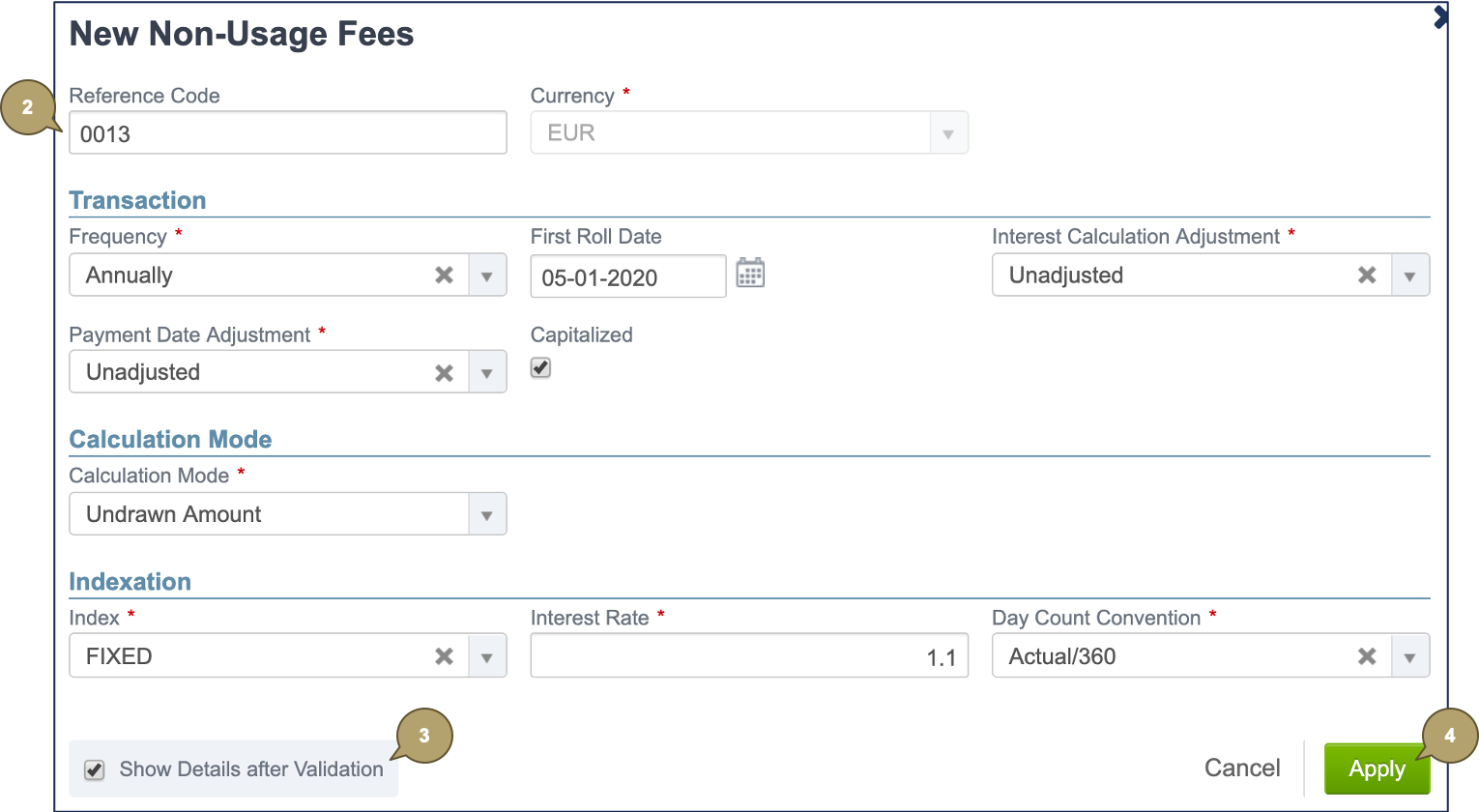Click inside the Interest Rate field
The image size is (1479, 812).
point(749,655)
